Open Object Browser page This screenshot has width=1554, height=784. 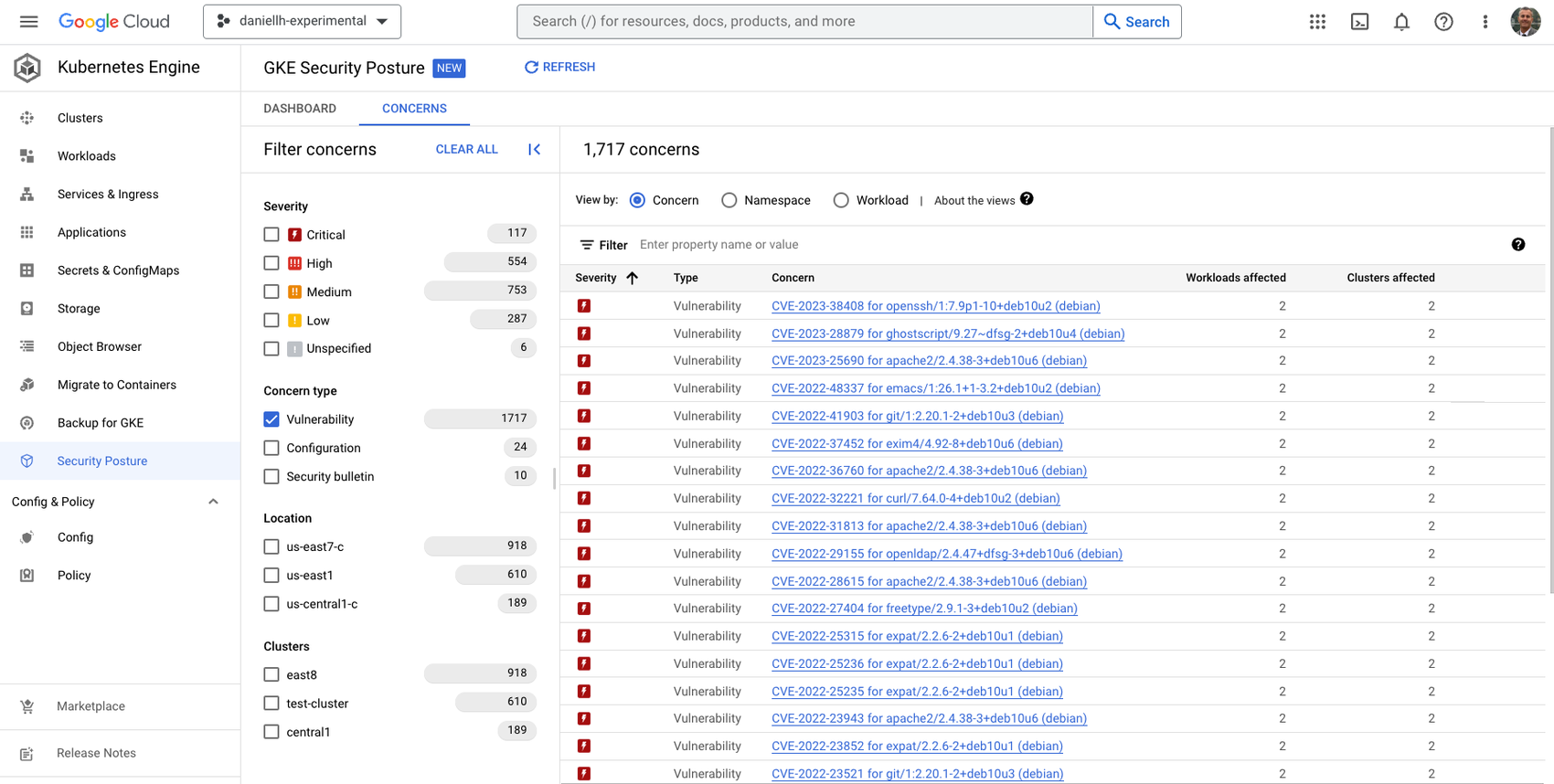point(100,346)
